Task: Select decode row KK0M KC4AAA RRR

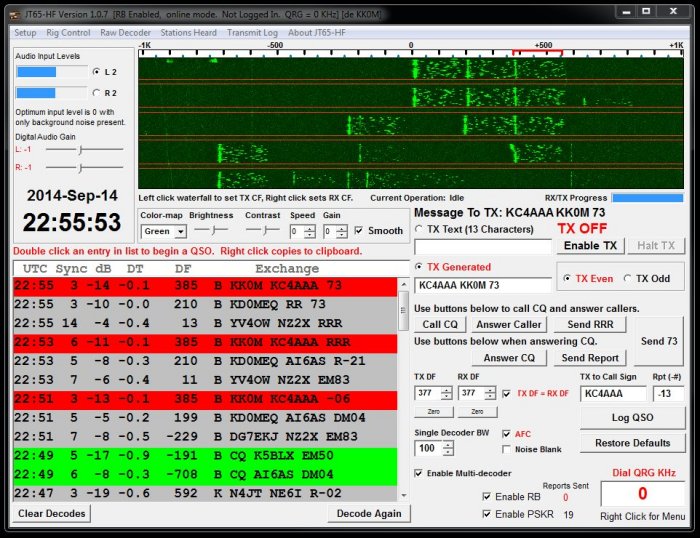Action: (205, 342)
